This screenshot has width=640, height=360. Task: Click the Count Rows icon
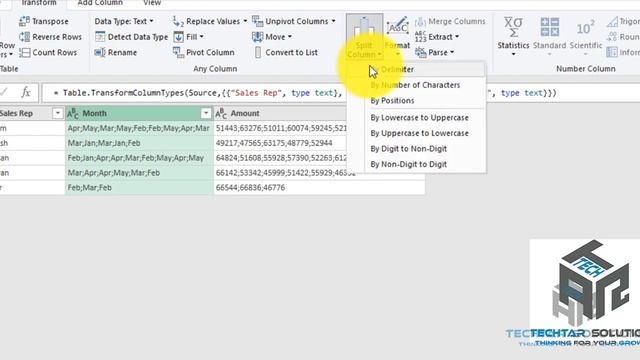point(24,52)
